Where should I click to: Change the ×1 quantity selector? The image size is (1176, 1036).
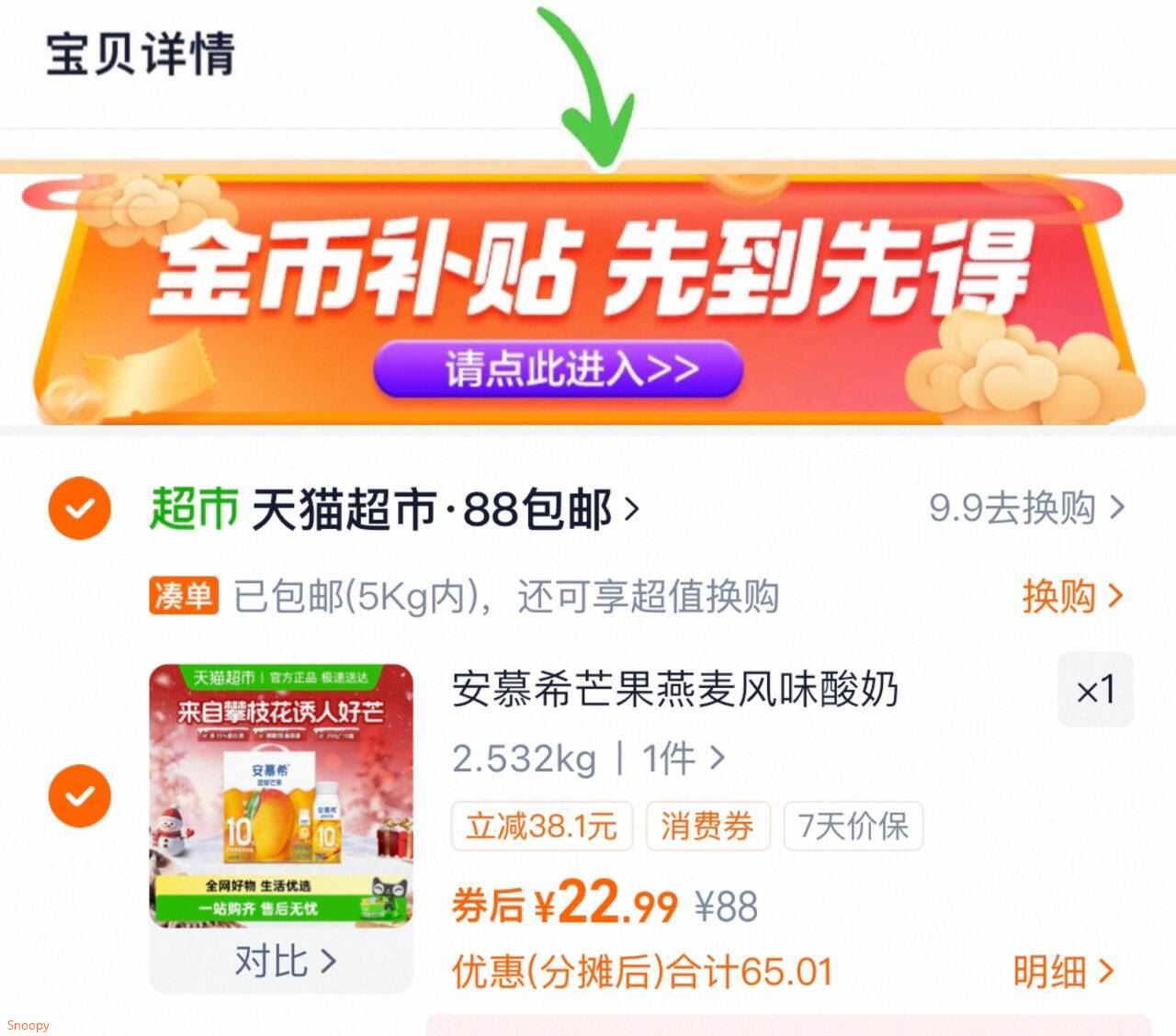pos(1095,690)
